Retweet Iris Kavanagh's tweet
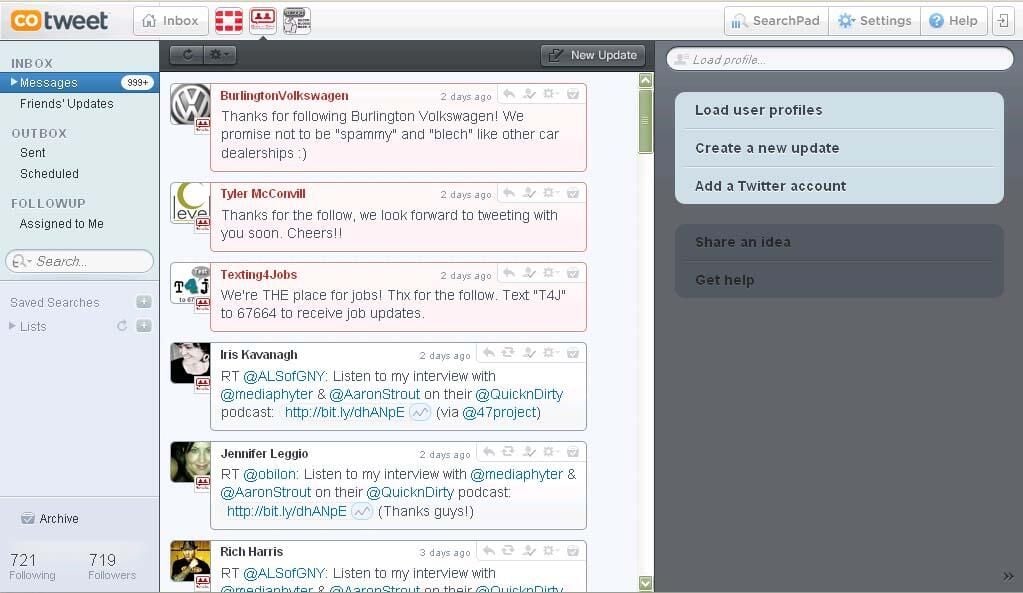The height and width of the screenshot is (593, 1023). point(508,353)
